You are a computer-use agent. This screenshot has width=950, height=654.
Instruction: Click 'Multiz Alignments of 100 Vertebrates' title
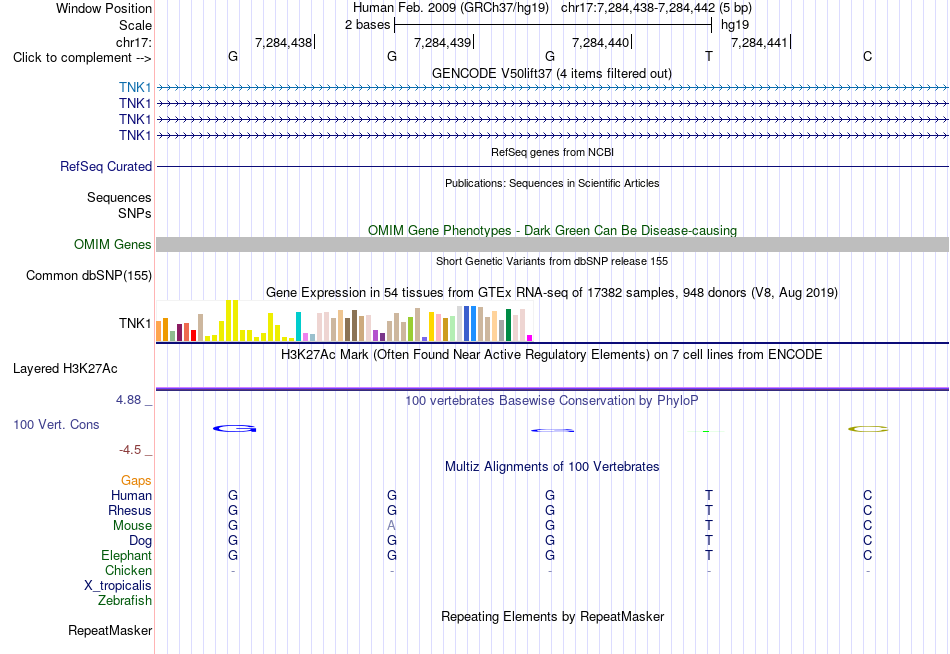tap(552, 467)
